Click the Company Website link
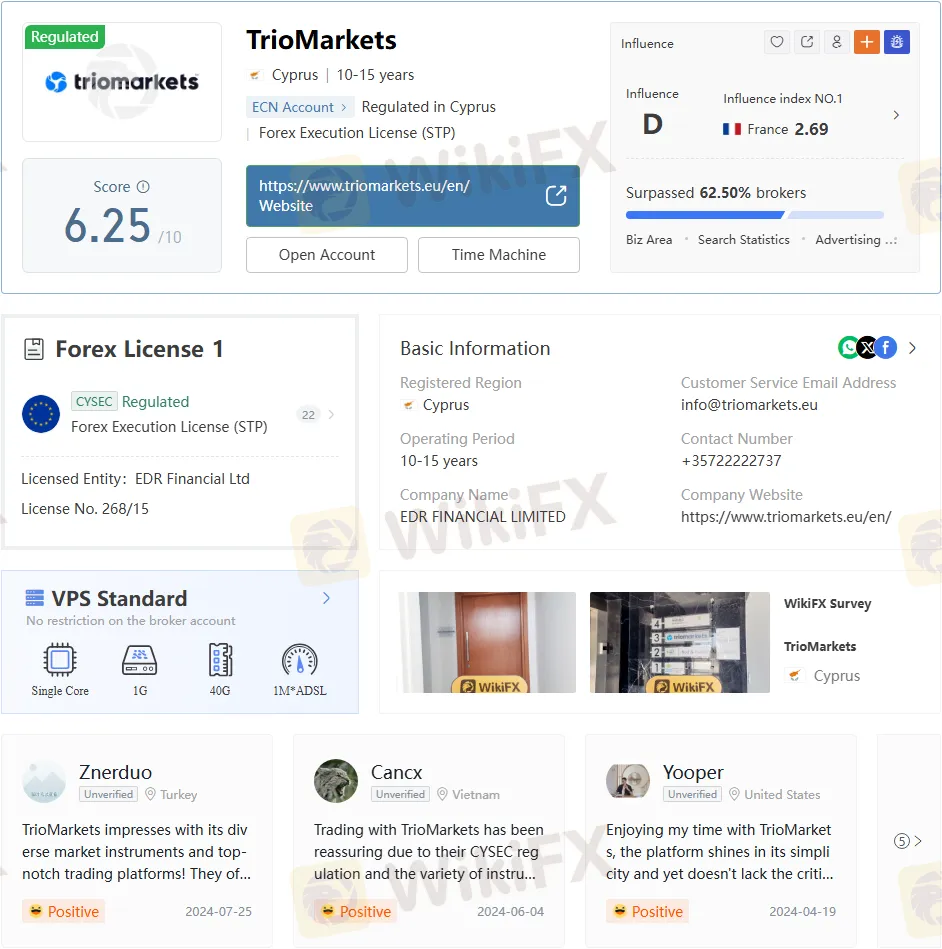This screenshot has width=942, height=949. [786, 517]
